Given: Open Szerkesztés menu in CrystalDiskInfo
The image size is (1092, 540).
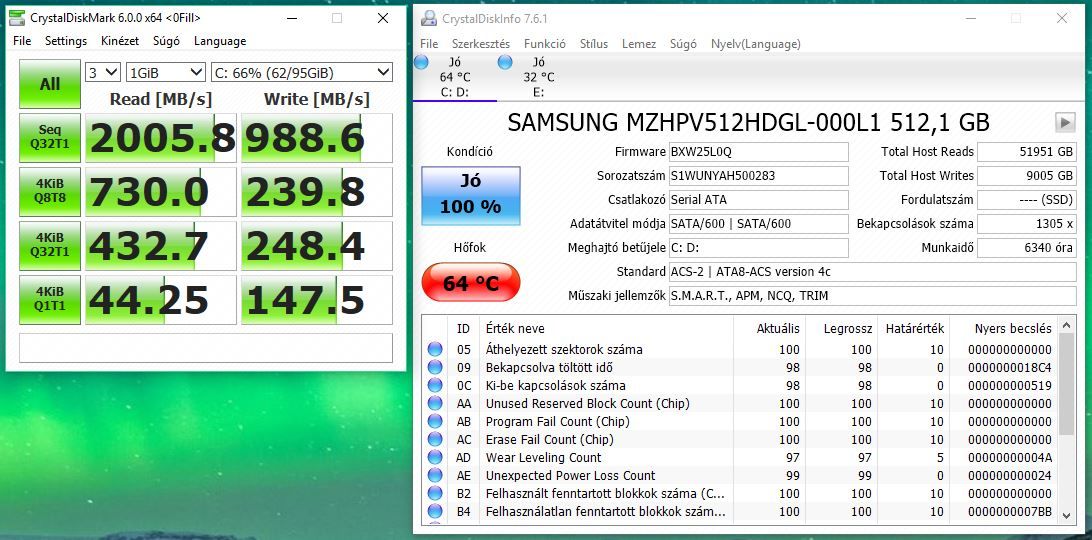Looking at the screenshot, I should (x=481, y=44).
